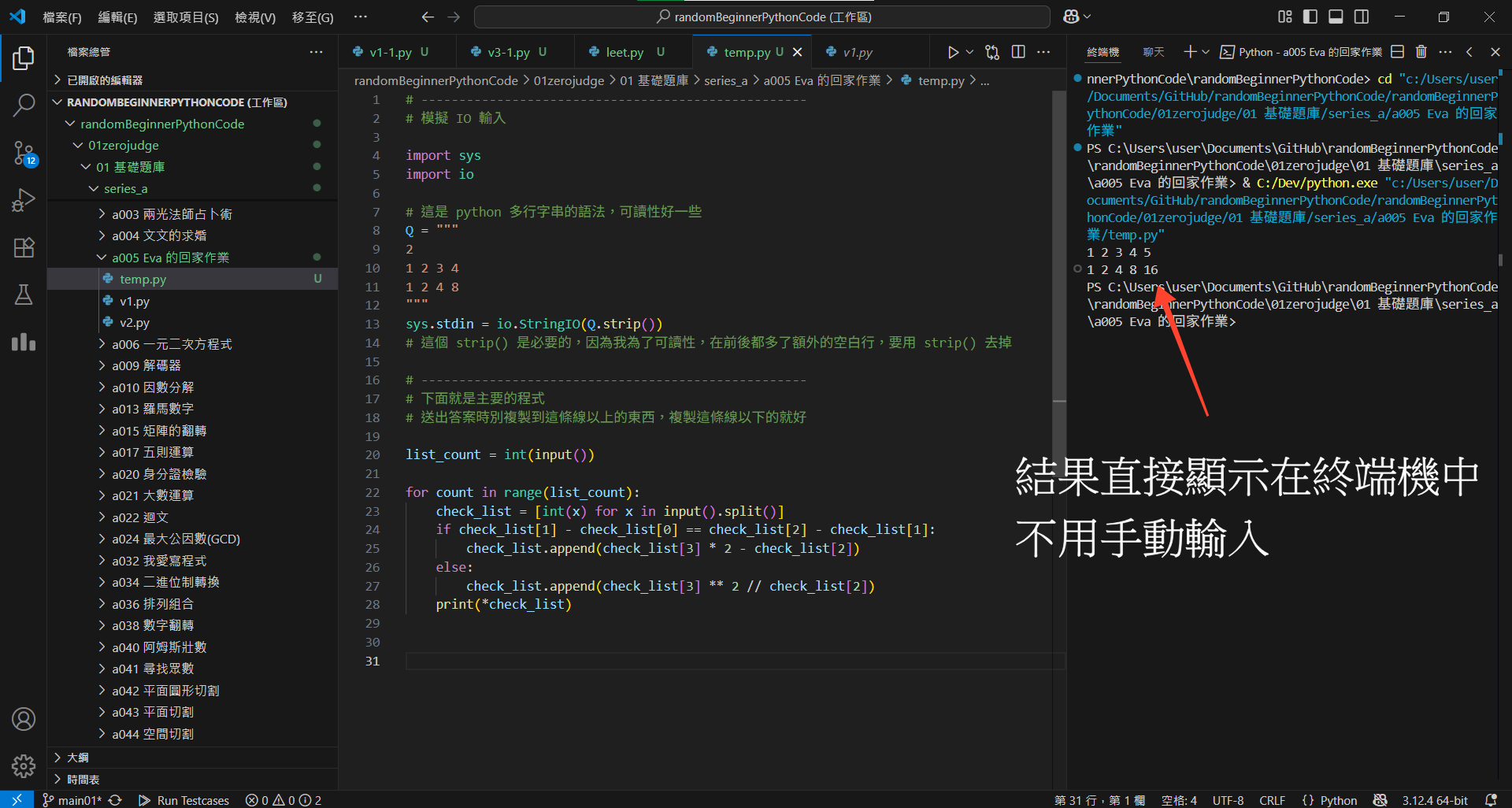This screenshot has height=808, width=1512.
Task: Open the Testing flask view
Action: pyautogui.click(x=24, y=295)
